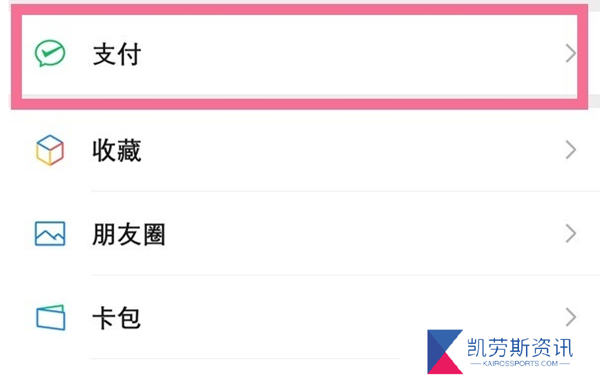This screenshot has height=377, width=600.
Task: Tap the Moments landscape picture icon
Action: 50,233
